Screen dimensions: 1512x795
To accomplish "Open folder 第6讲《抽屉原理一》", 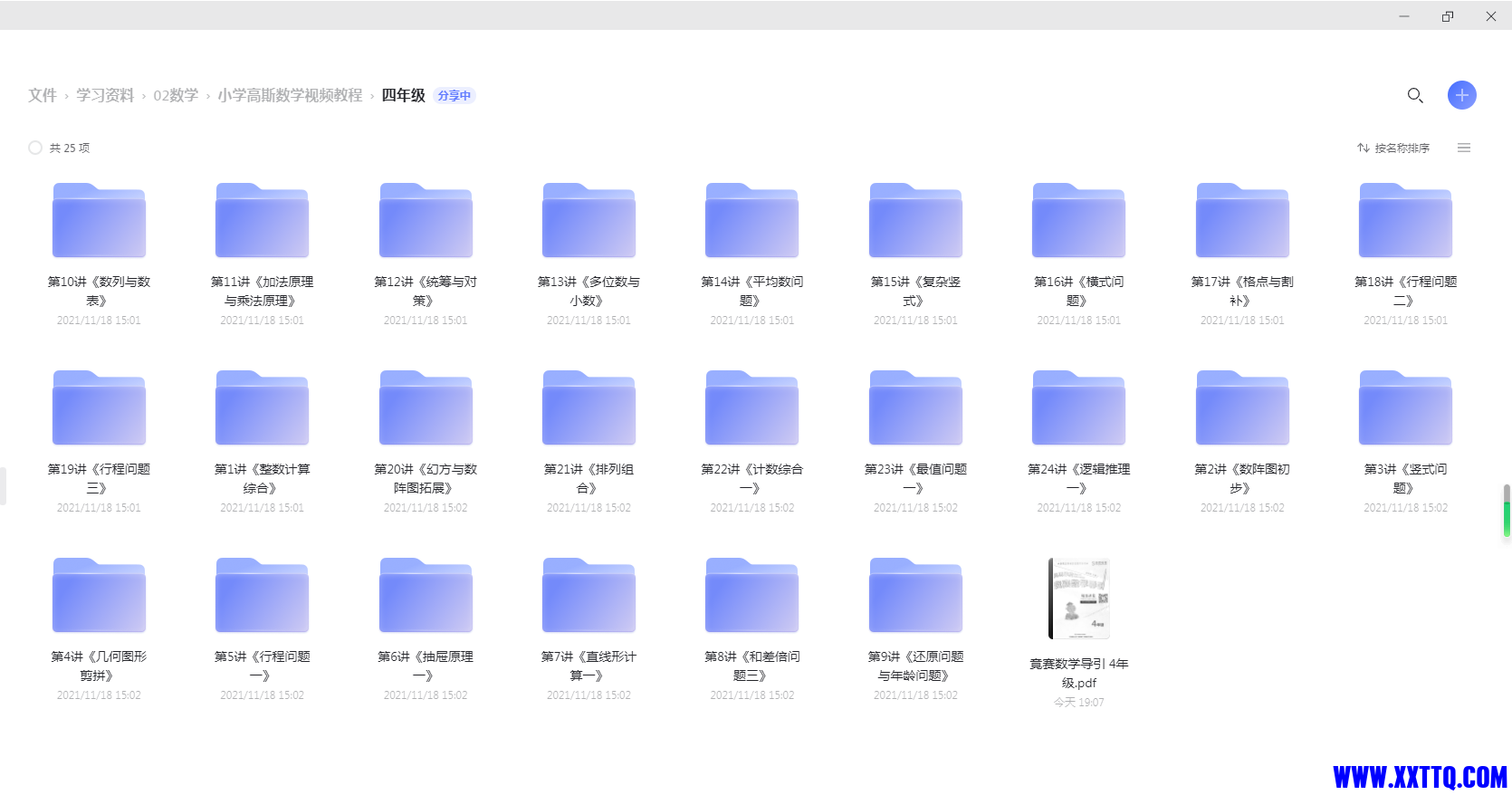I will tap(426, 595).
